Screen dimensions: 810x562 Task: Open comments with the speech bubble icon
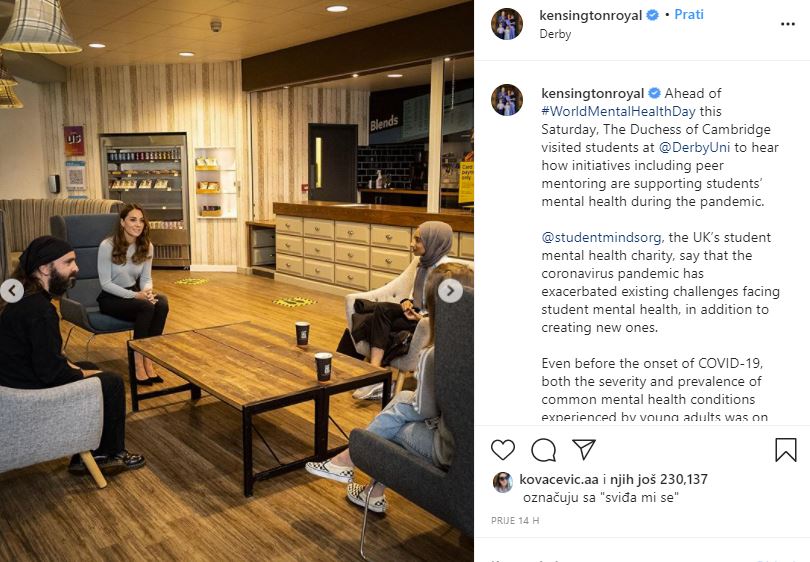click(544, 450)
